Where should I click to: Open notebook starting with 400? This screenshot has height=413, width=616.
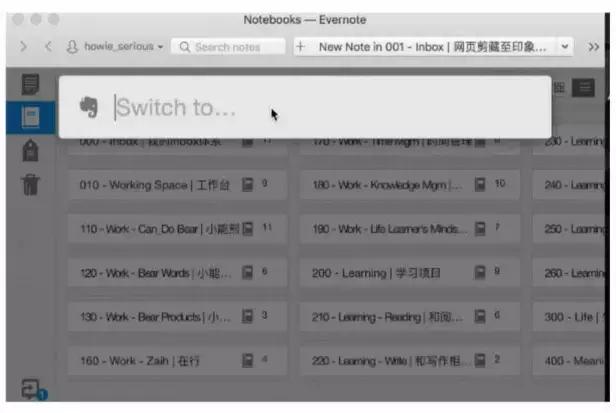point(569,360)
